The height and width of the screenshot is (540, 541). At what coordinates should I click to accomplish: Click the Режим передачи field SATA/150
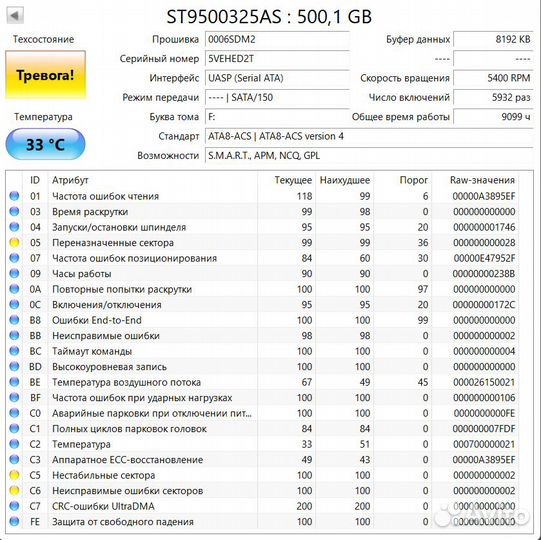[277, 97]
